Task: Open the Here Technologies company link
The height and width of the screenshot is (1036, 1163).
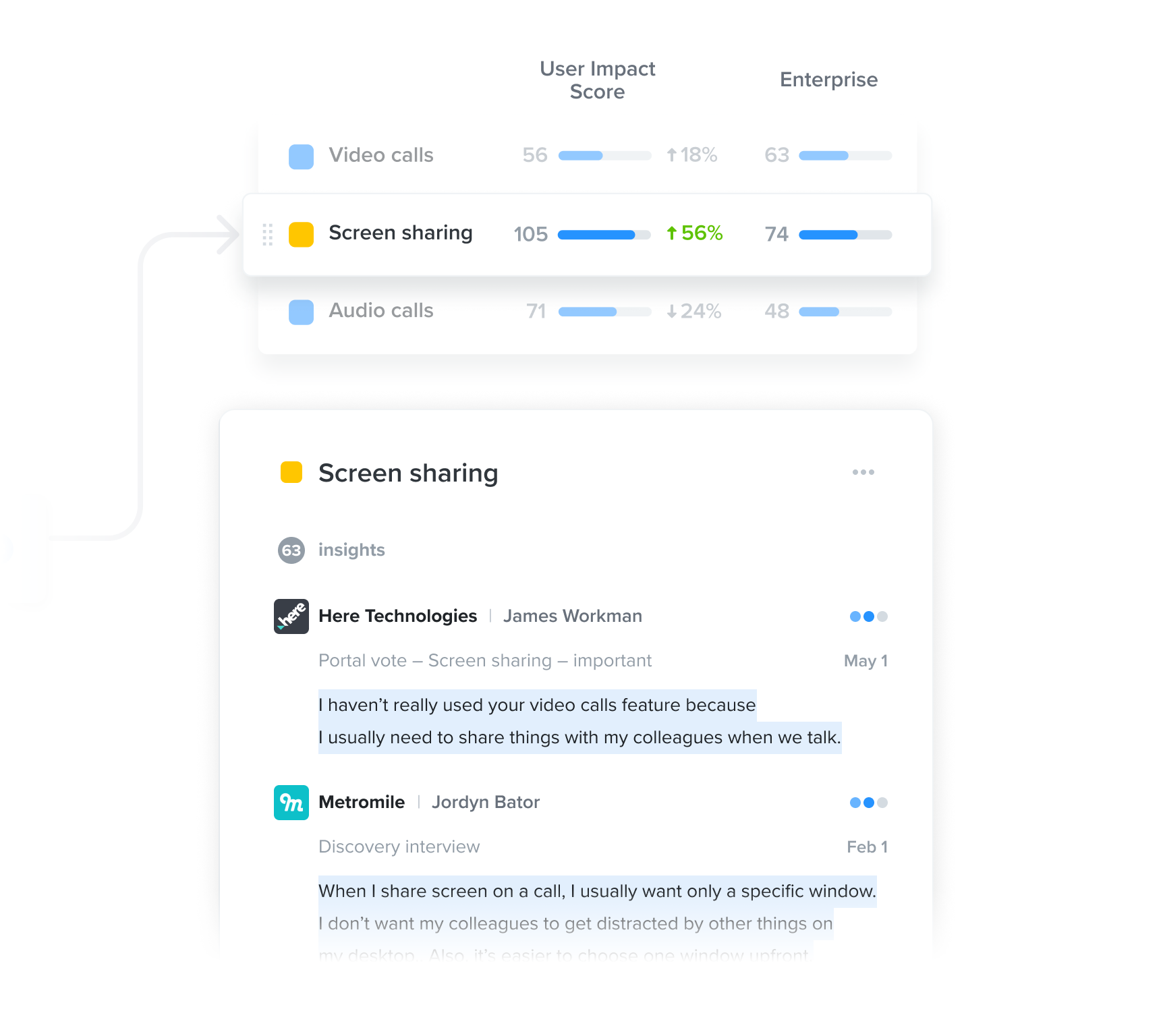Action: click(x=397, y=616)
